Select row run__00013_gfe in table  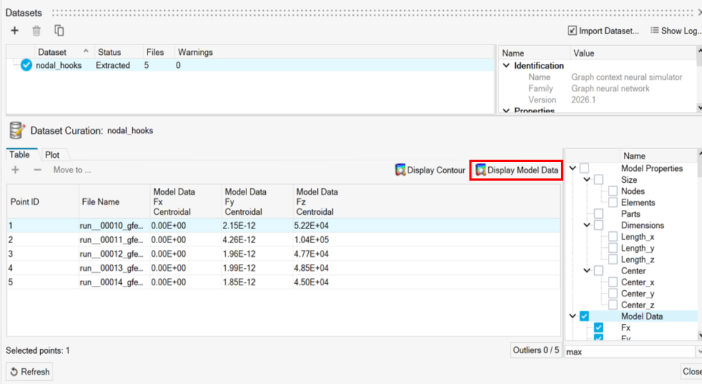pyautogui.click(x=283, y=268)
